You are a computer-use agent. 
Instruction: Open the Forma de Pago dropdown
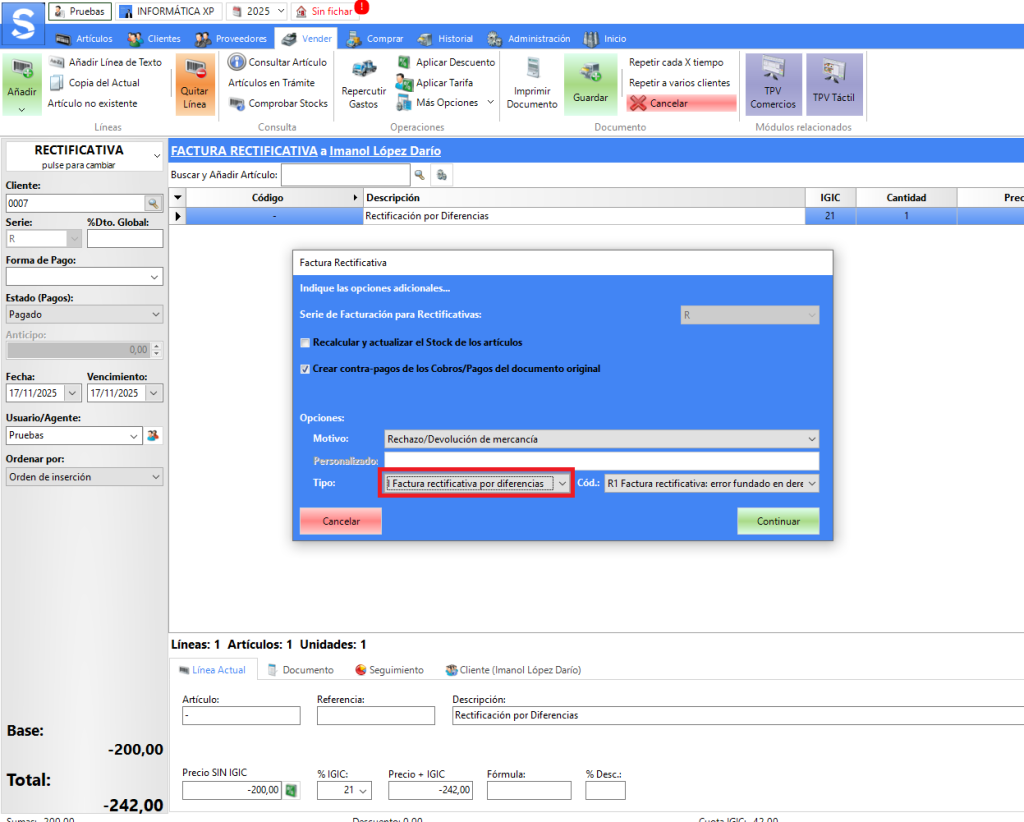pos(154,277)
